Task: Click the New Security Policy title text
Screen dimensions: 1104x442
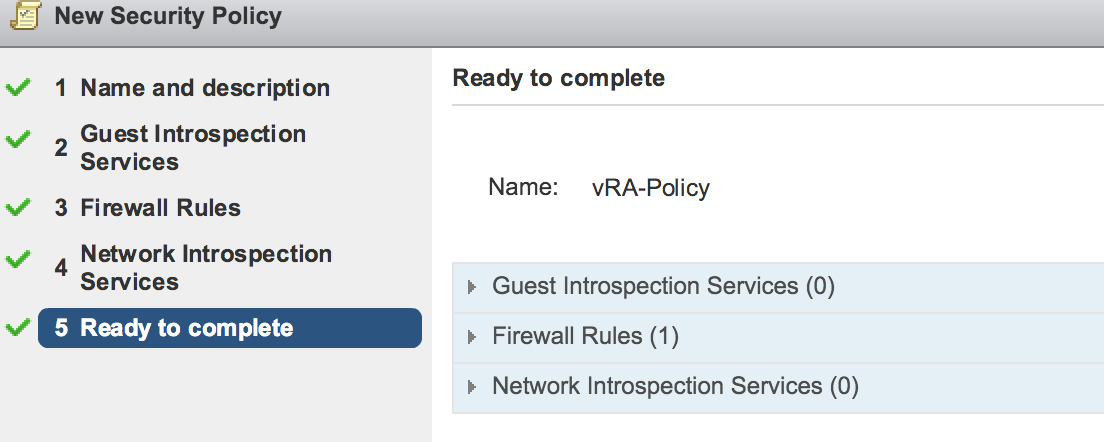Action: click(x=168, y=16)
